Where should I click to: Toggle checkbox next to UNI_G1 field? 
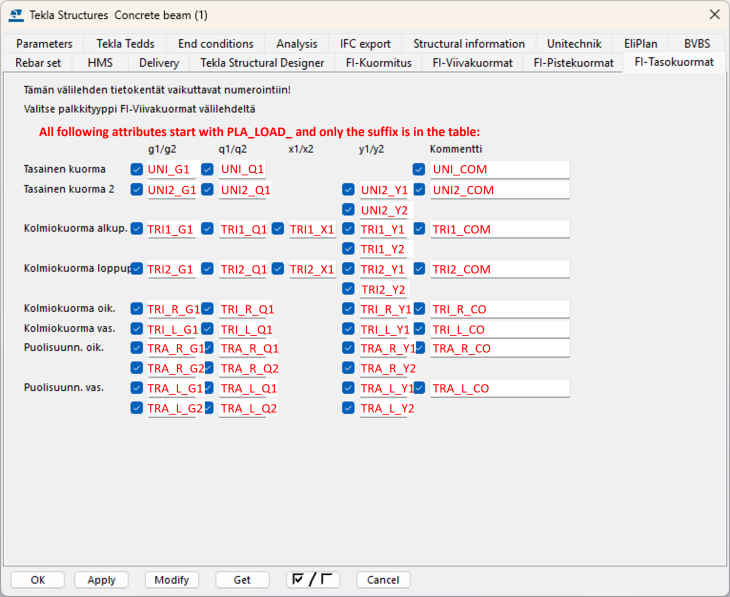[137, 170]
